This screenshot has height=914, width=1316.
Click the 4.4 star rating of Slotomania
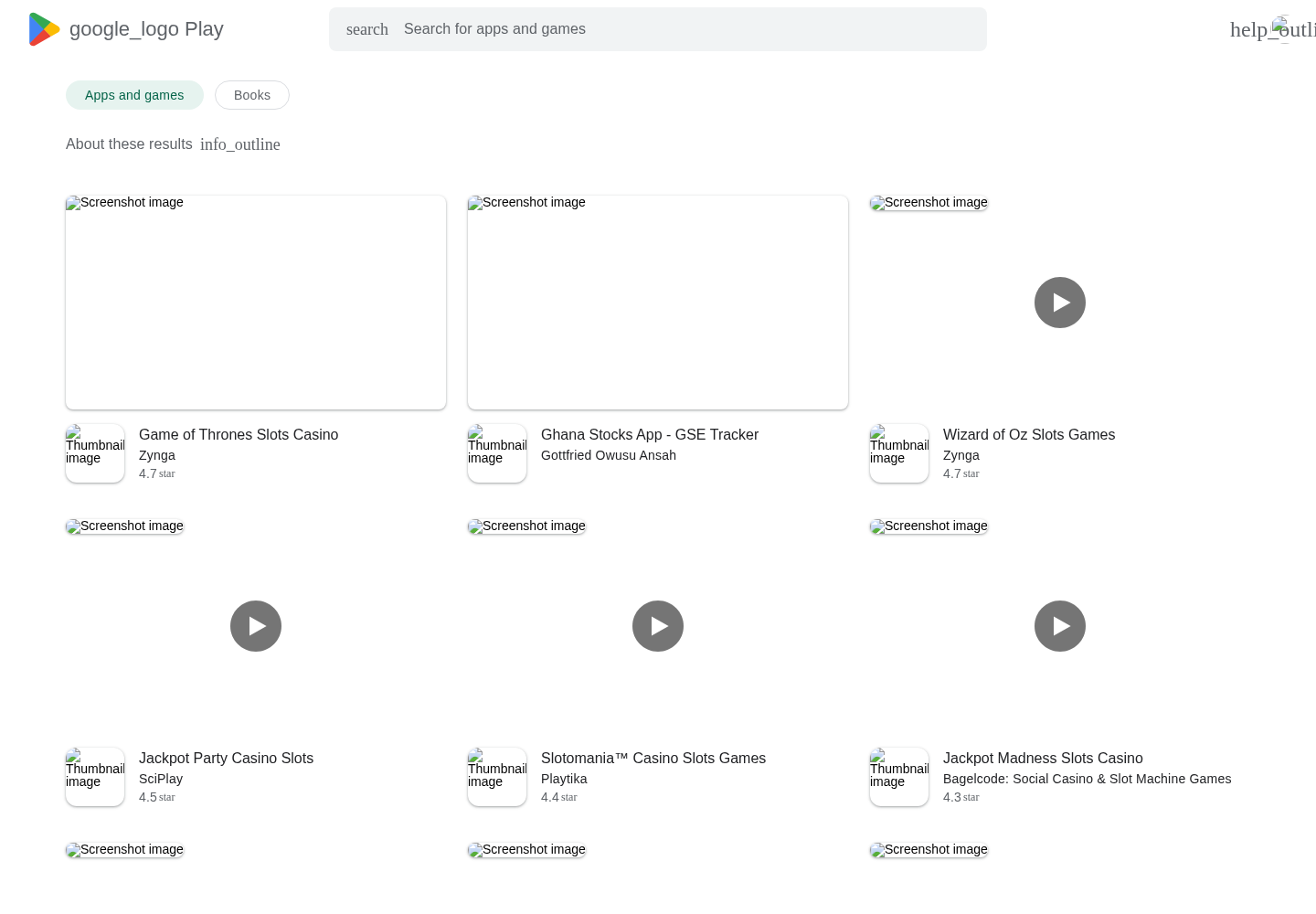click(x=559, y=797)
